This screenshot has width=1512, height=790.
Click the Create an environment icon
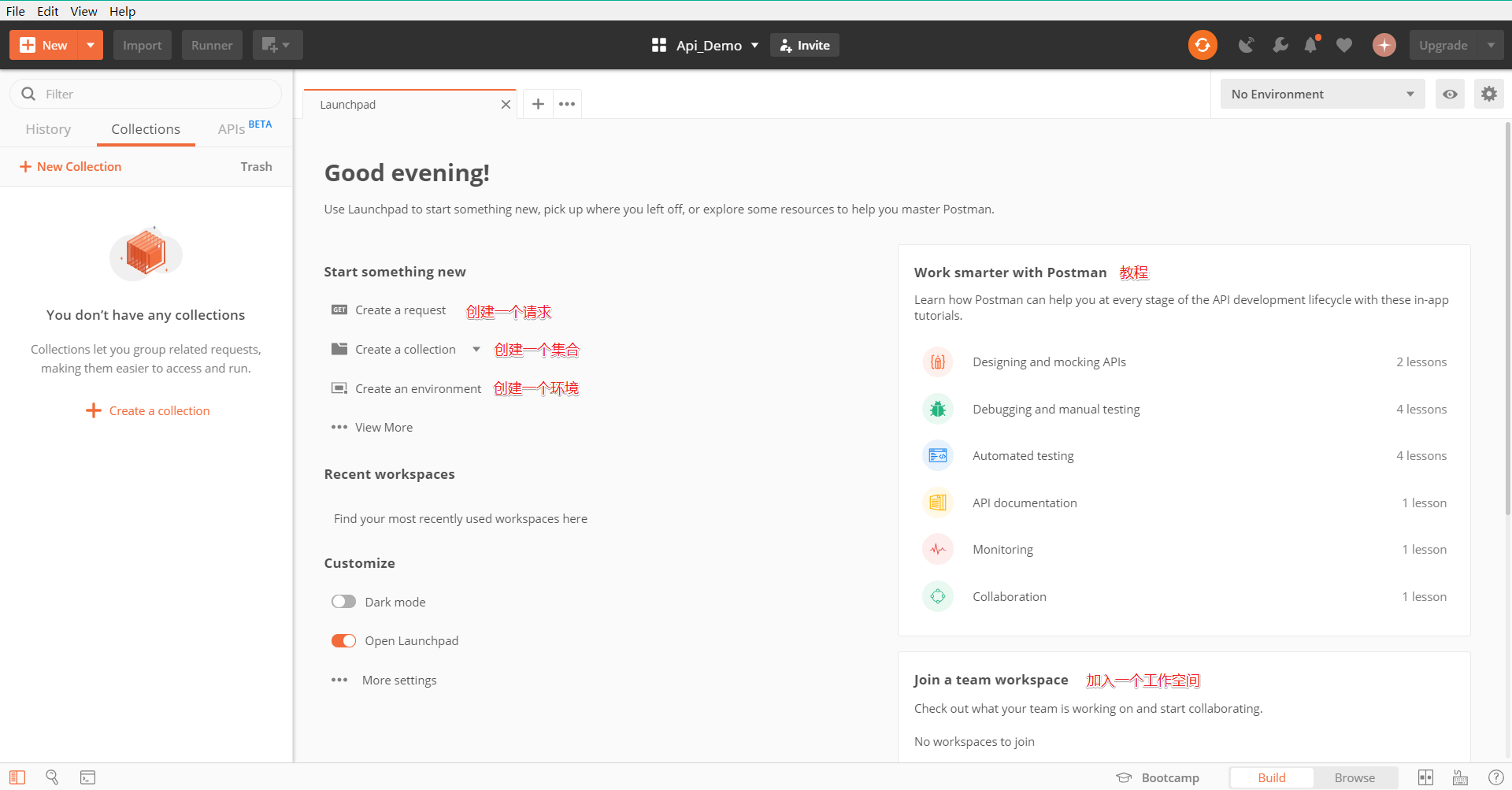[x=339, y=388]
